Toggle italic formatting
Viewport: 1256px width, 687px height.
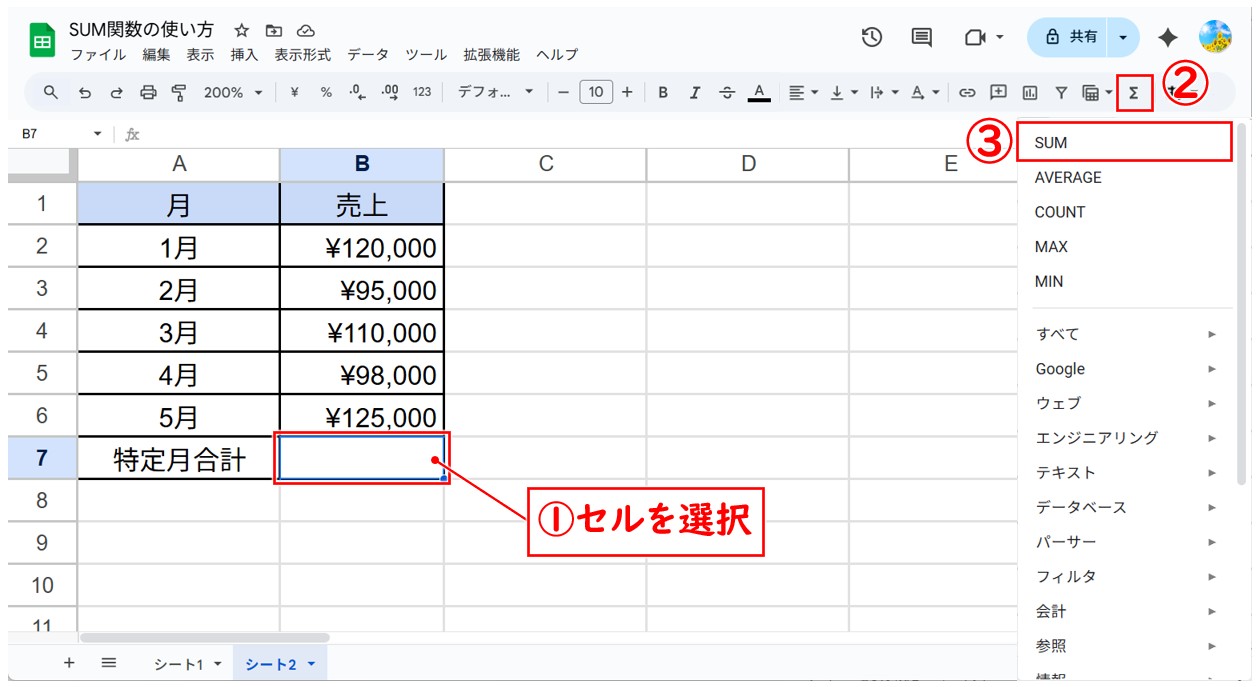coord(694,93)
